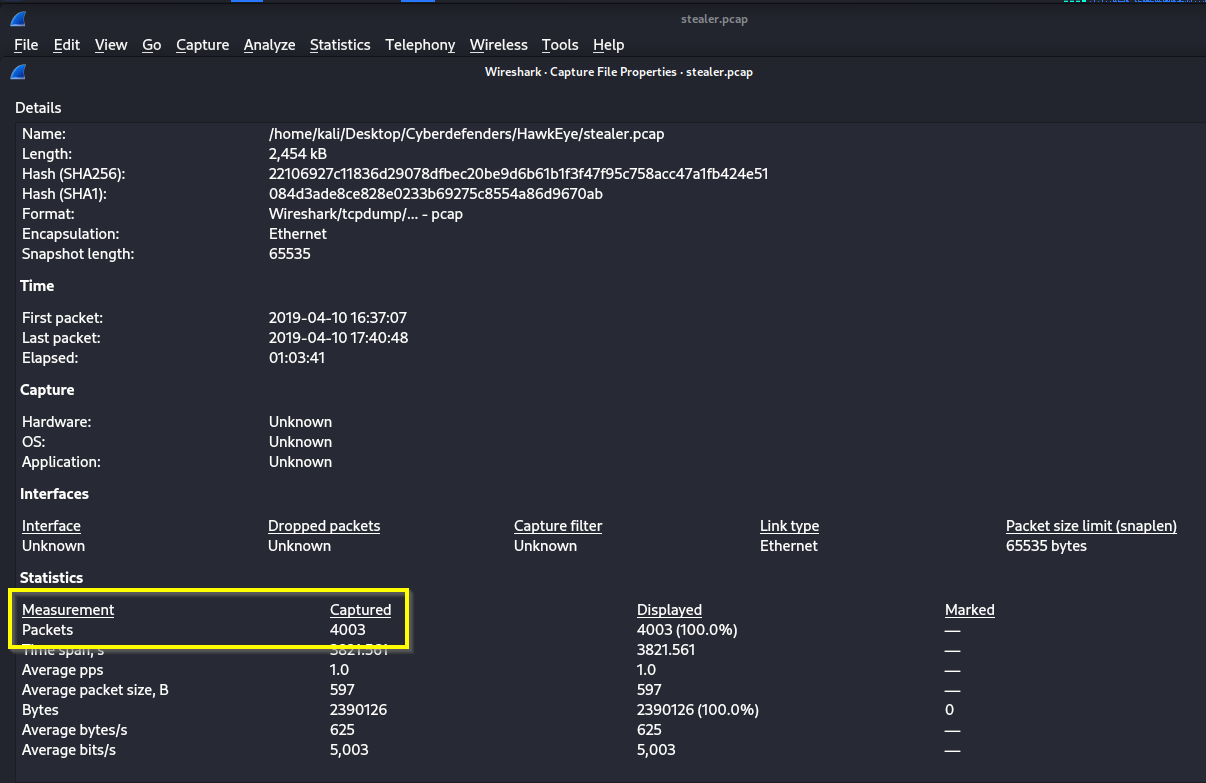Viewport: 1206px width, 783px height.
Task: Open the Edit menu
Action: click(67, 45)
